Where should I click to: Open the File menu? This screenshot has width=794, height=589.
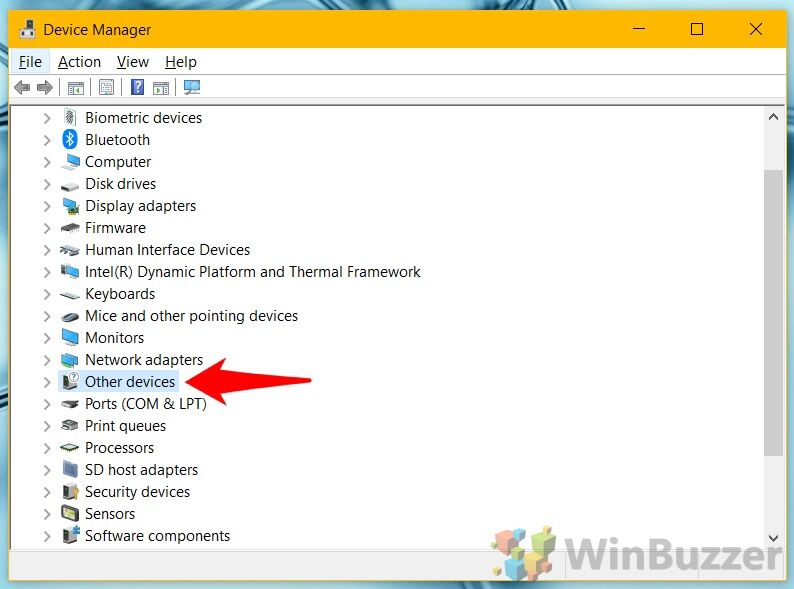coord(30,62)
